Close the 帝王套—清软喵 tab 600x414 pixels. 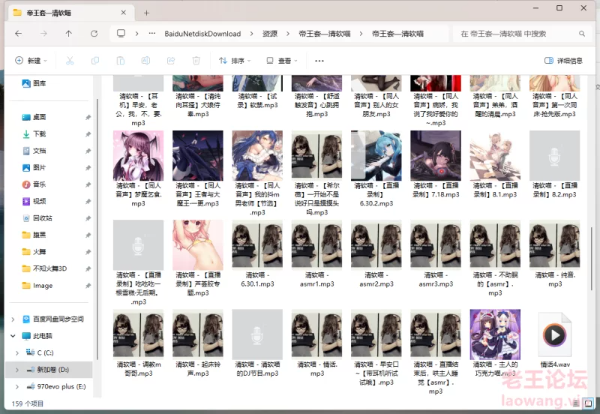click(123, 13)
